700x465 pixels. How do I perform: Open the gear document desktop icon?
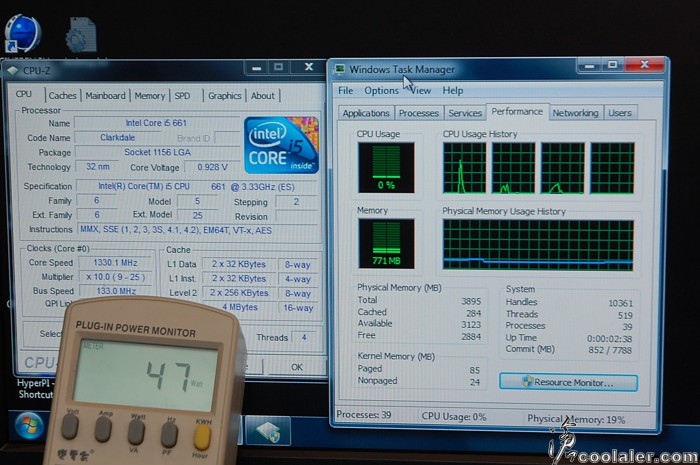point(81,35)
